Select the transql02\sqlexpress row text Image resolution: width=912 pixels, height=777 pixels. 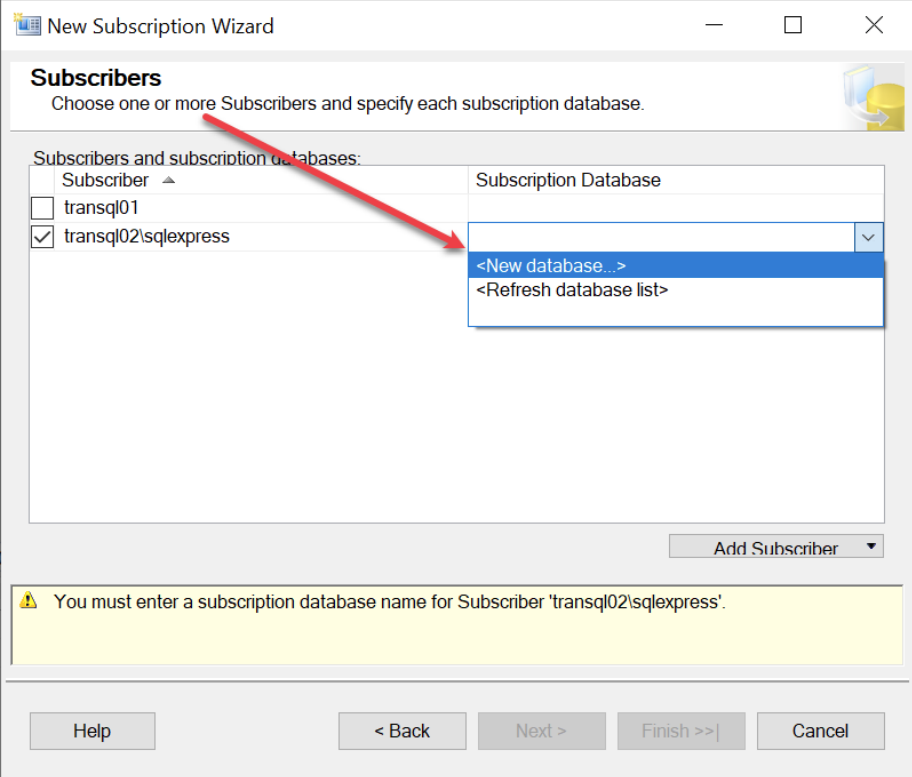[147, 236]
